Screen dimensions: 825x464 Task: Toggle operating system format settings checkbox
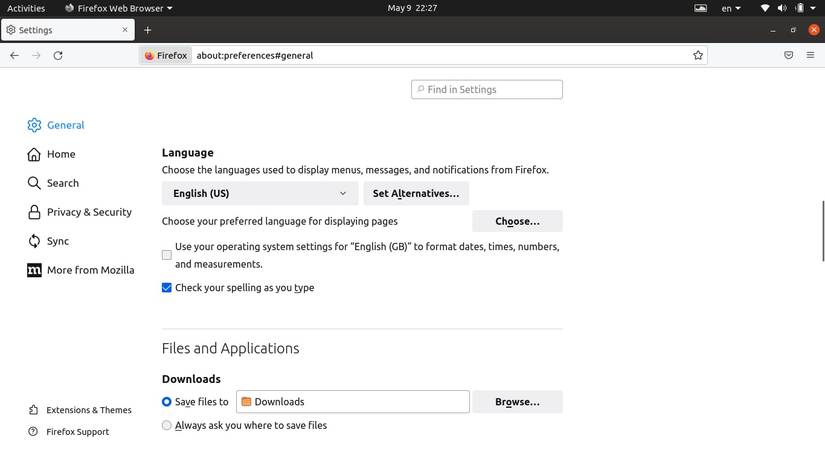pos(167,255)
